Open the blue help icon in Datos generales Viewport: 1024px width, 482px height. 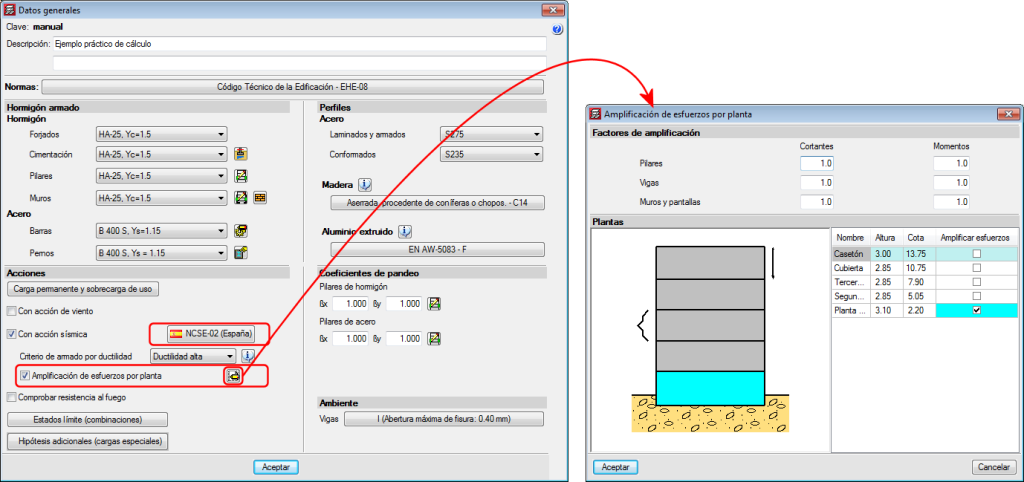[557, 29]
